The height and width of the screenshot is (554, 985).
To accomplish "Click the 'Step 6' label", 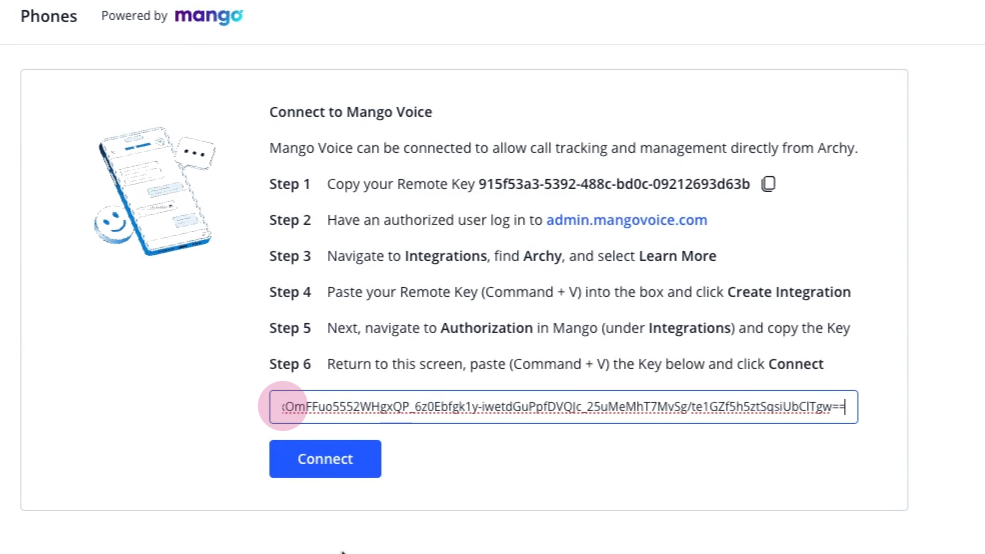I will 290,364.
